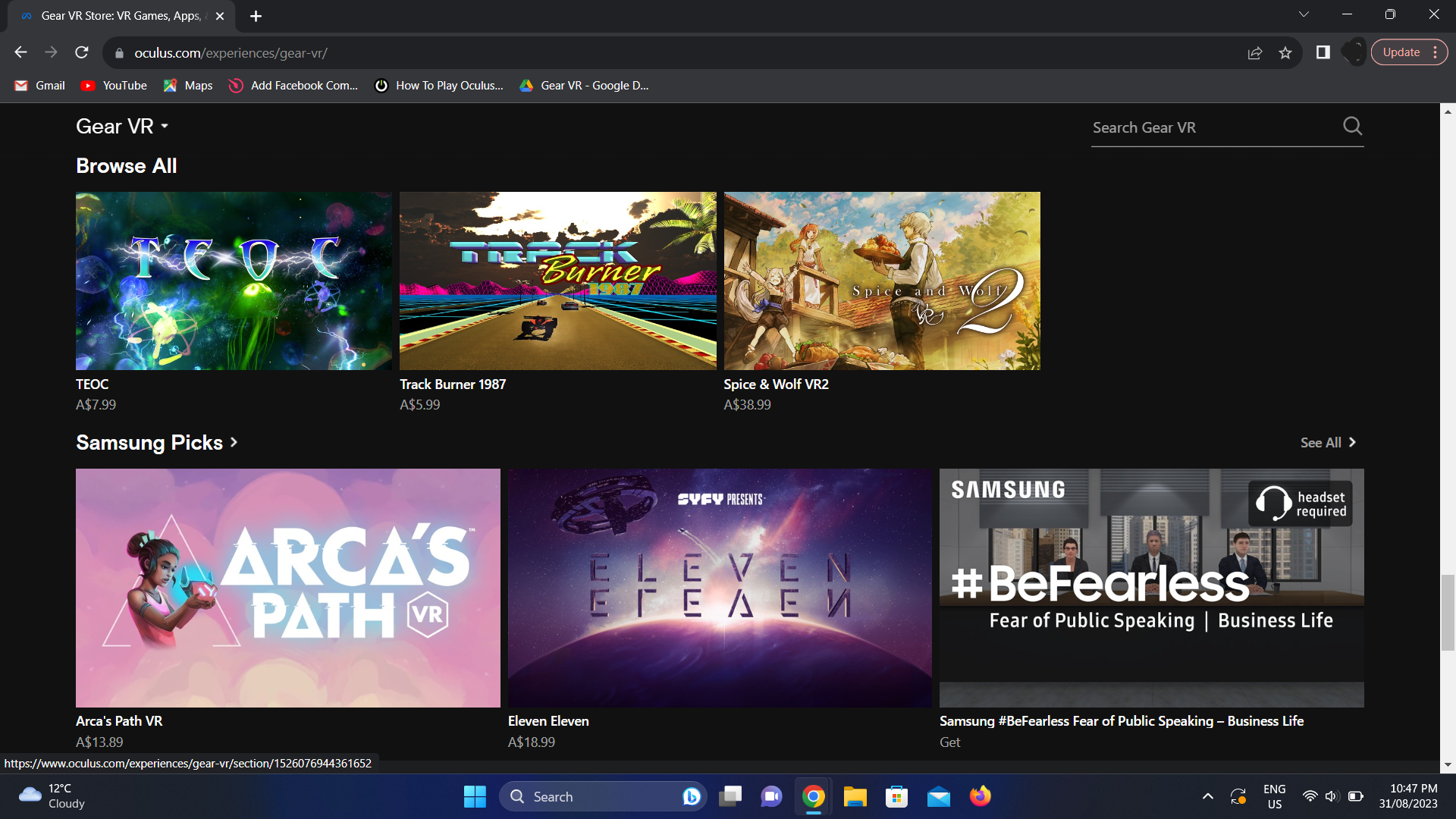Screen dimensions: 1456x819
Task: Open the Gear VR - Google D... bookmark
Action: pos(584,86)
